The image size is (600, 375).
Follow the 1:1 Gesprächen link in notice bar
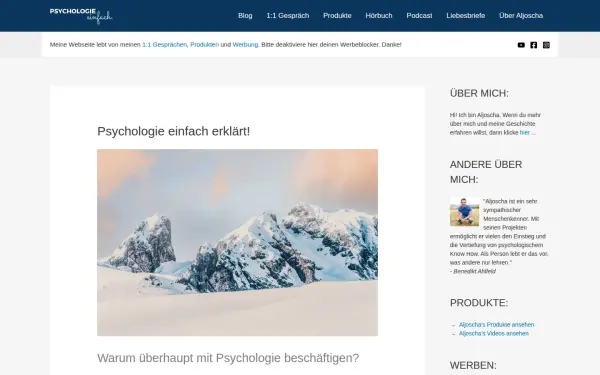coord(165,45)
